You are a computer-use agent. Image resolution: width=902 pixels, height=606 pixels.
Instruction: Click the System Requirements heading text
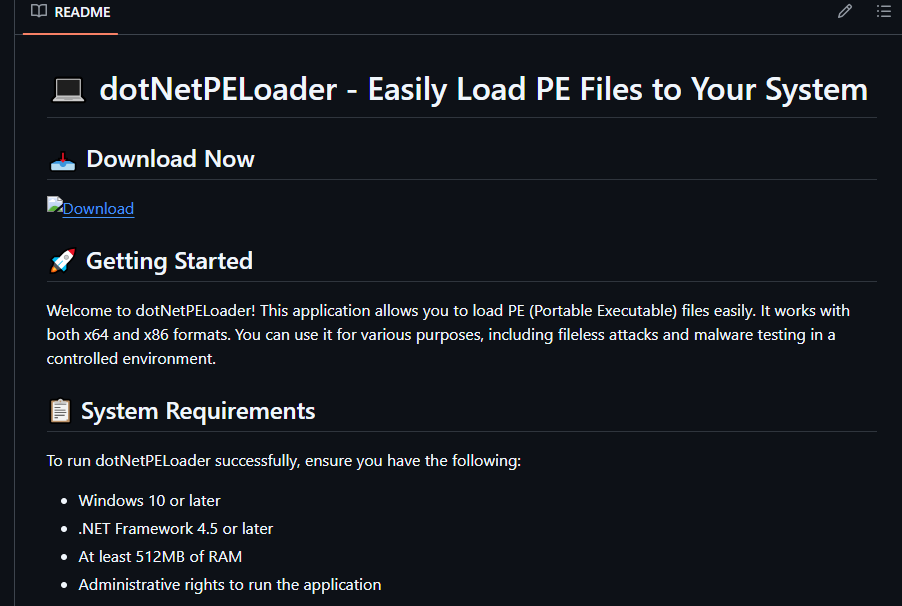(x=198, y=411)
